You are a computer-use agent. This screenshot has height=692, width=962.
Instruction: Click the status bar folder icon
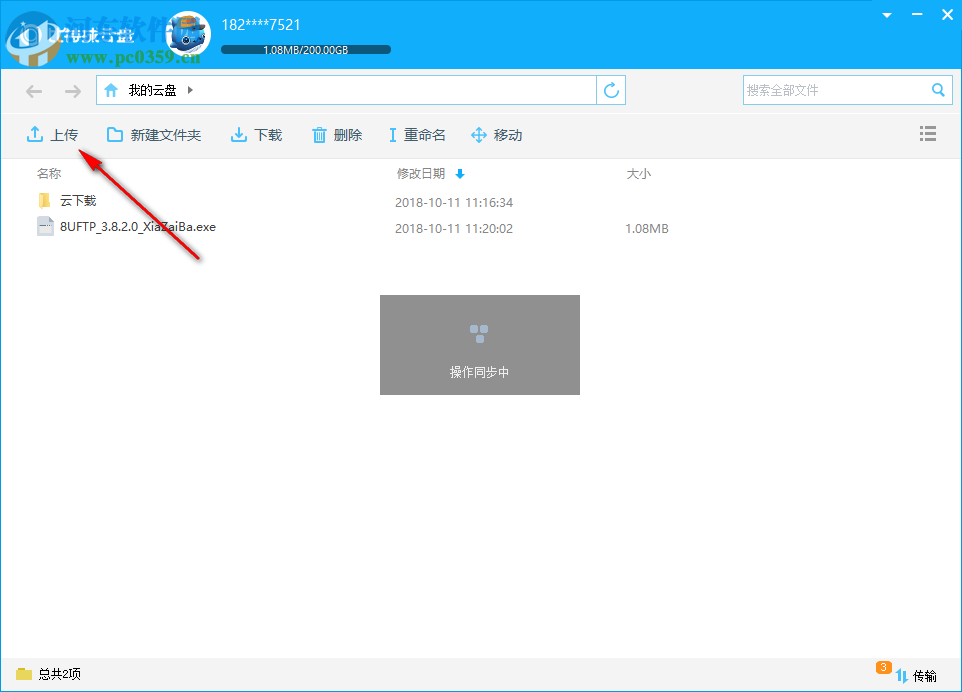point(24,674)
